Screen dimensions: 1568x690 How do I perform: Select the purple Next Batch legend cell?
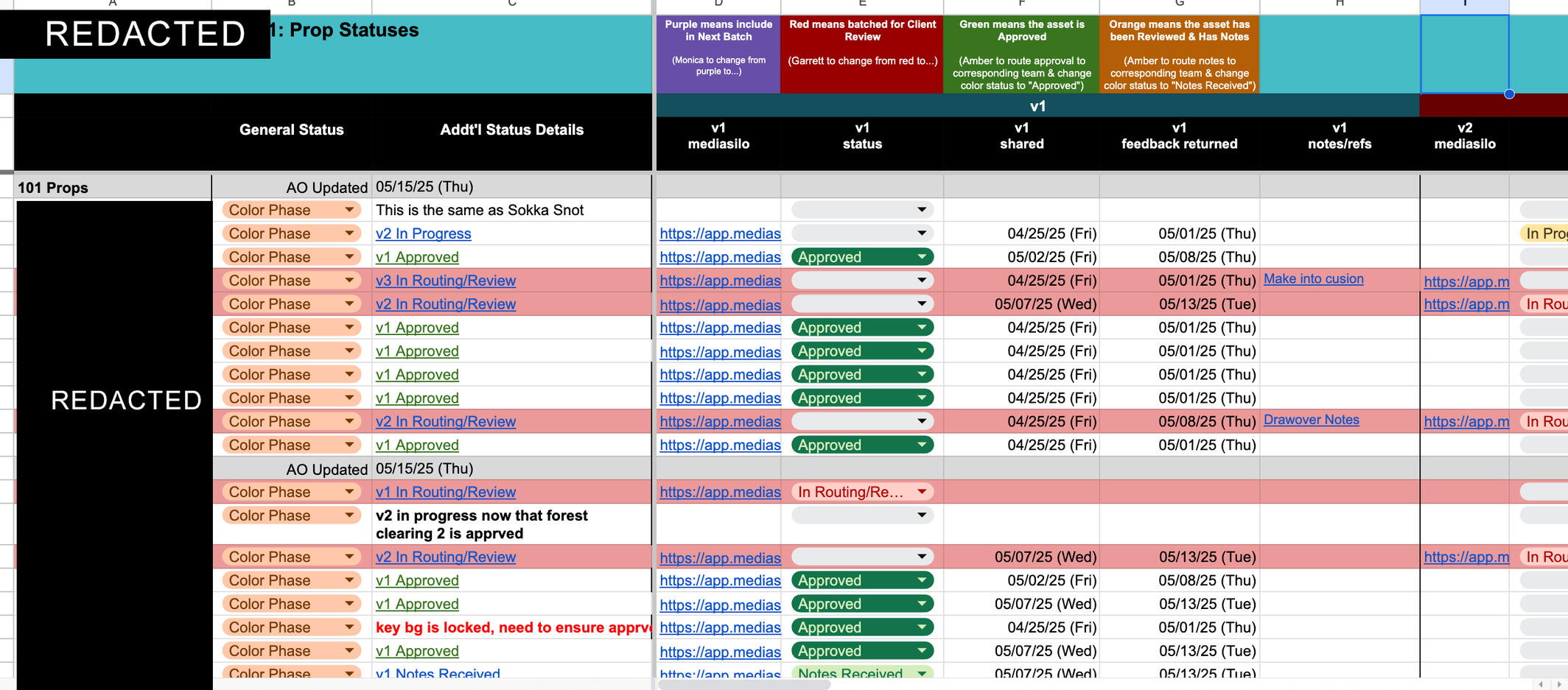(x=718, y=54)
